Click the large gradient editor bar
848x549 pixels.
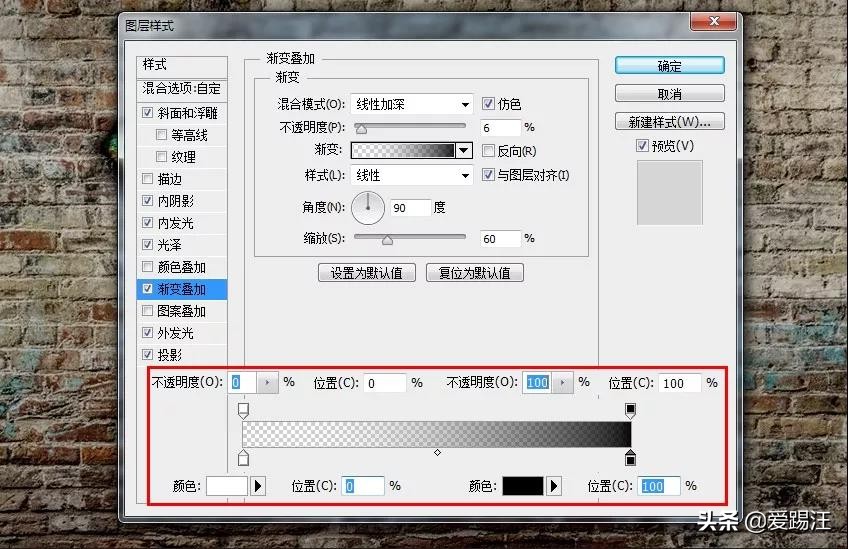(436, 434)
